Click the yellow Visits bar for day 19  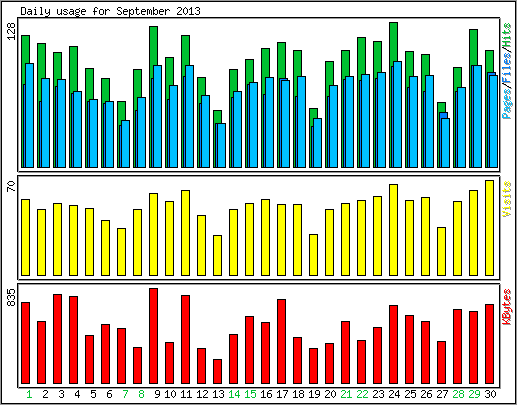(x=313, y=255)
